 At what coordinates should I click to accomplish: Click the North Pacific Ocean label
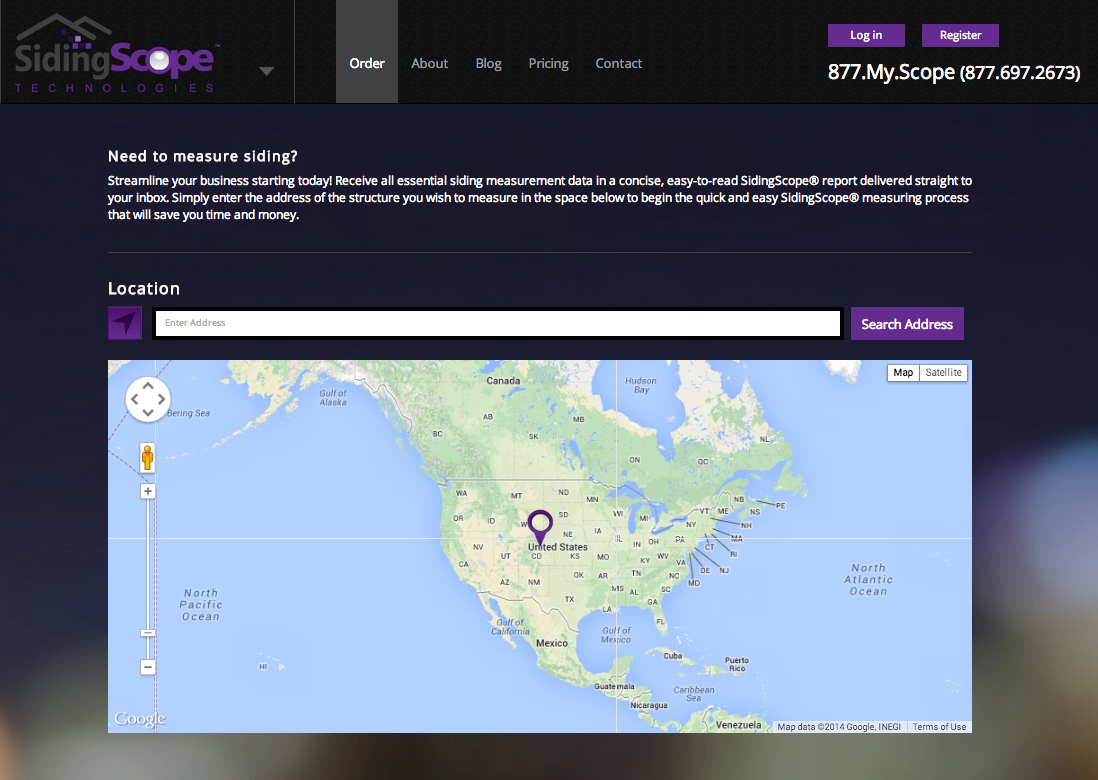tap(201, 605)
